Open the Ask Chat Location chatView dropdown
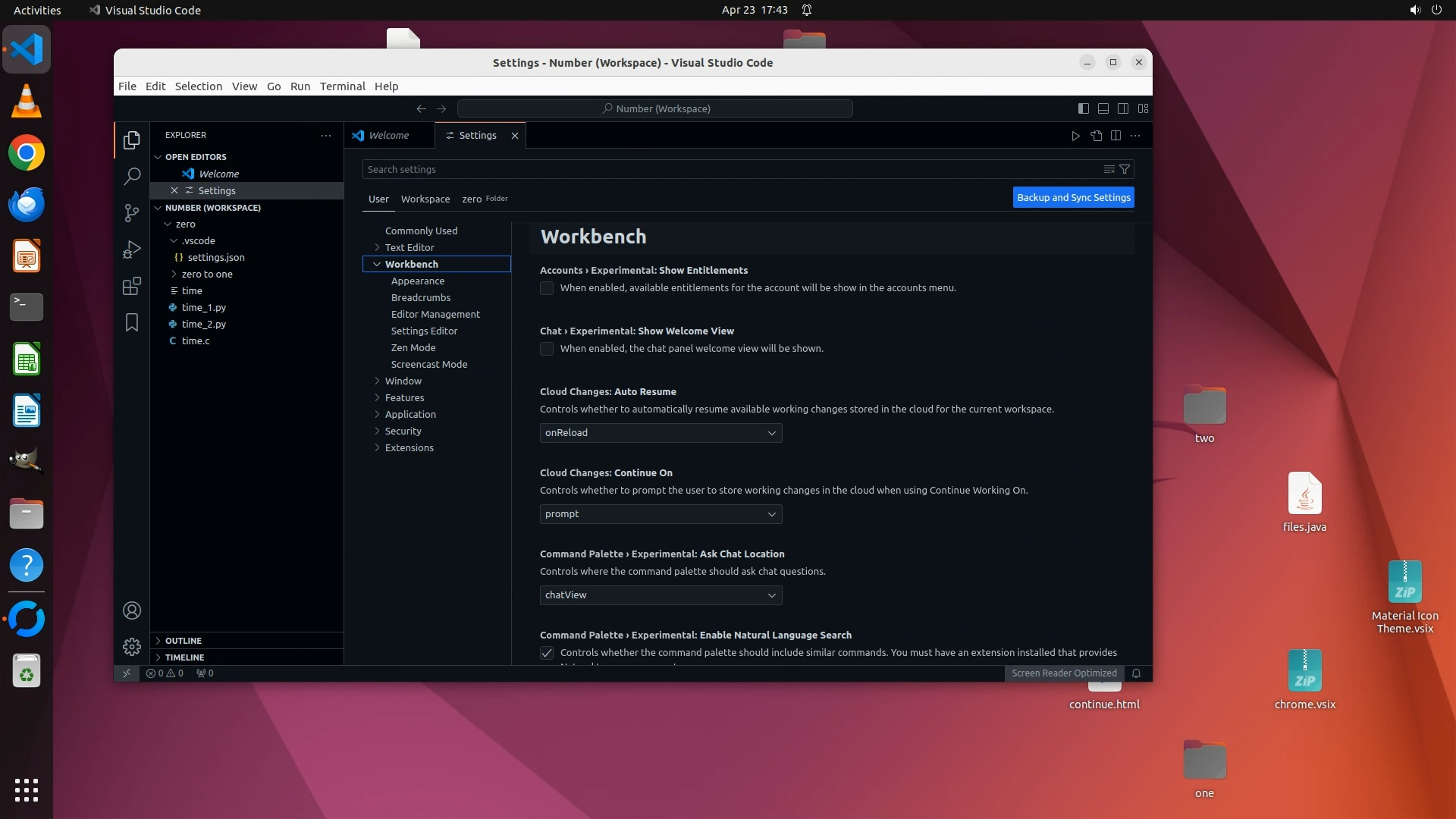The image size is (1456, 819). tap(661, 595)
